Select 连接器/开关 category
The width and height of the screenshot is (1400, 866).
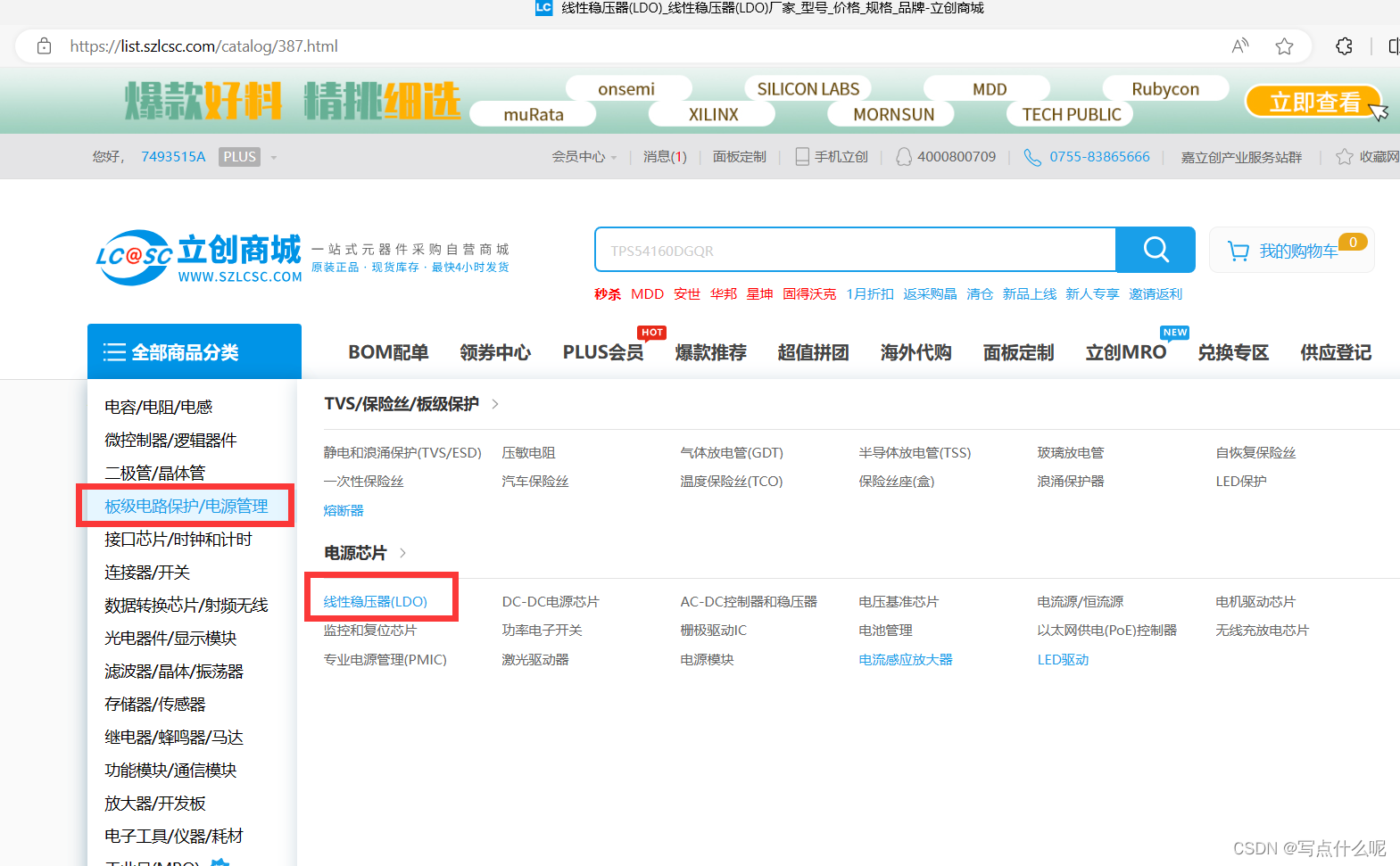click(147, 572)
